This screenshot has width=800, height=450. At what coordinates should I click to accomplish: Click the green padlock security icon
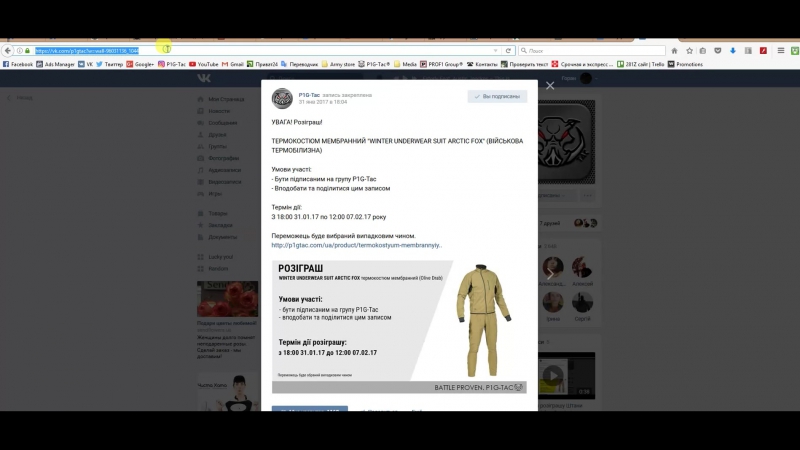tap(28, 51)
